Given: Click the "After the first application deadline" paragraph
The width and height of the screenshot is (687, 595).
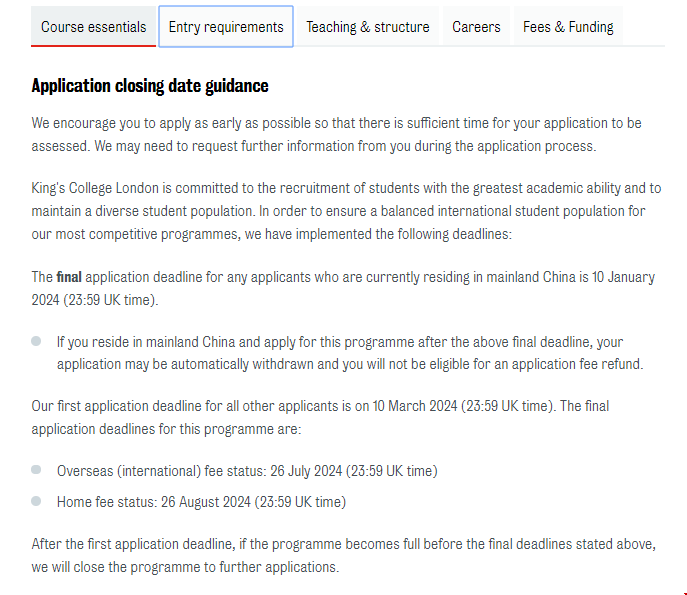Looking at the screenshot, I should click(x=343, y=555).
